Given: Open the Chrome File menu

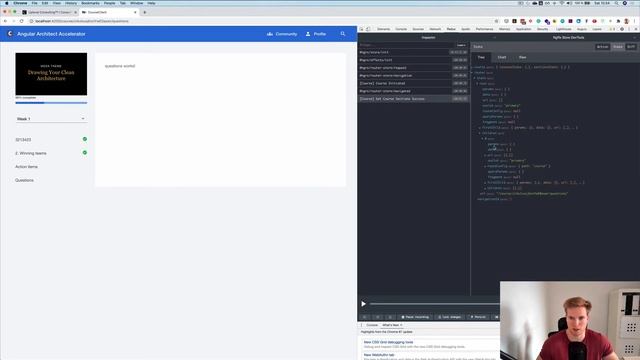Looking at the screenshot, I should tap(35, 3).
